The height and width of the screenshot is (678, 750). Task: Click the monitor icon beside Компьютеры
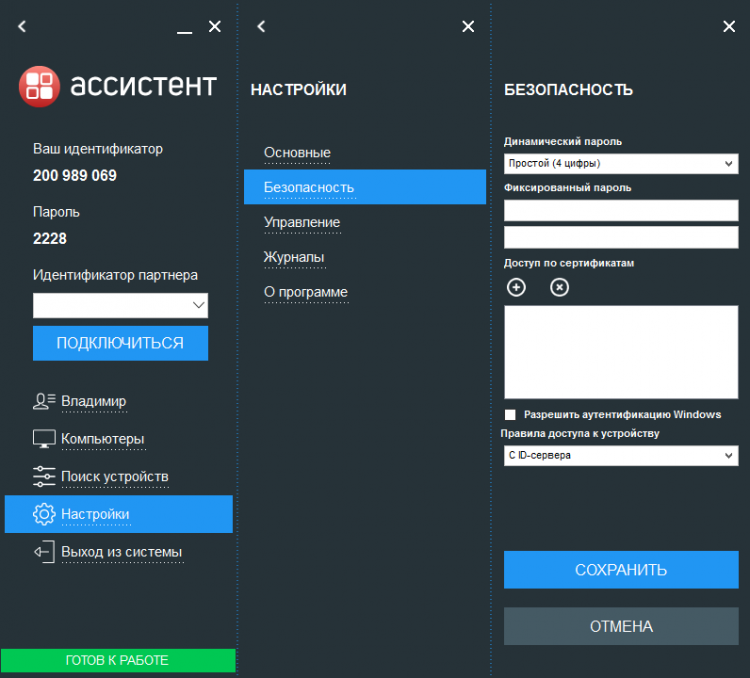point(43,439)
